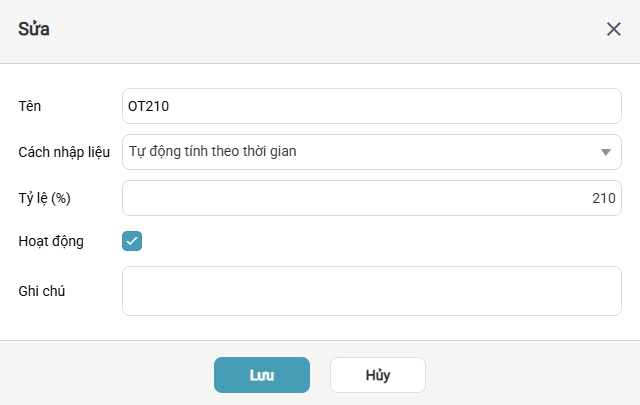Image resolution: width=640 pixels, height=405 pixels.
Task: Save changes with the Lưu button
Action: 262,375
